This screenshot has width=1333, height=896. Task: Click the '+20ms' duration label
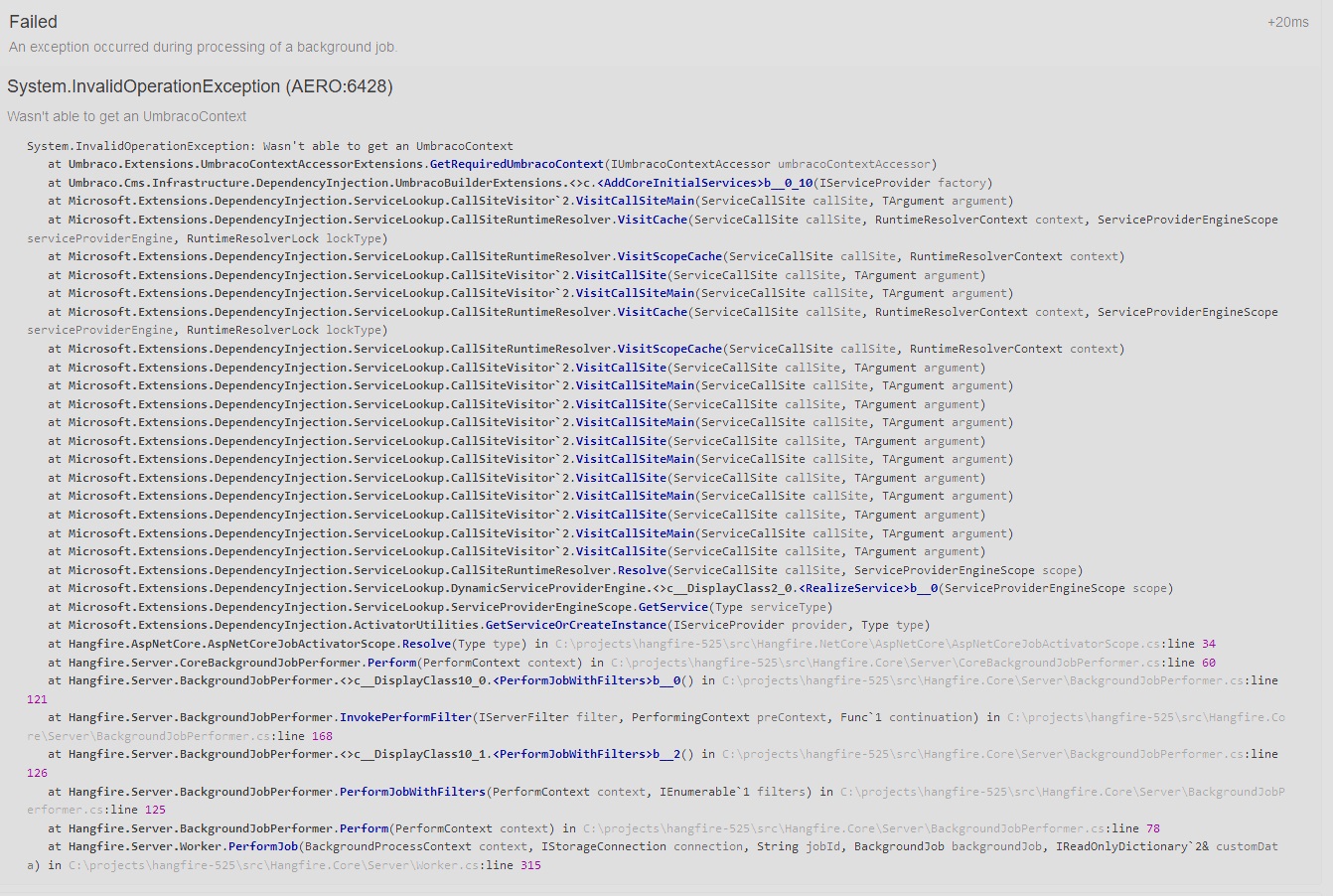click(1287, 22)
